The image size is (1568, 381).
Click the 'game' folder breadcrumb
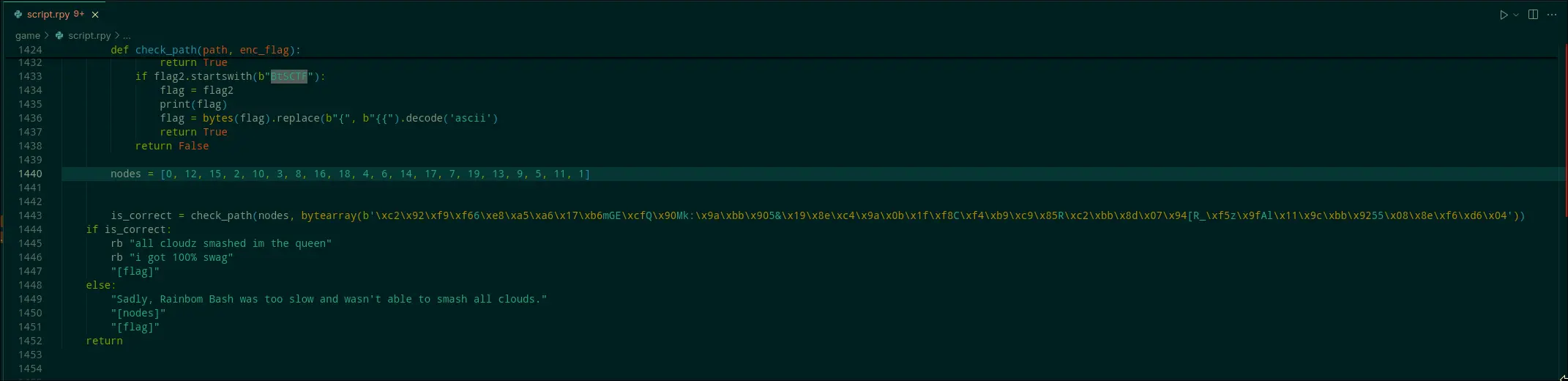[x=28, y=35]
